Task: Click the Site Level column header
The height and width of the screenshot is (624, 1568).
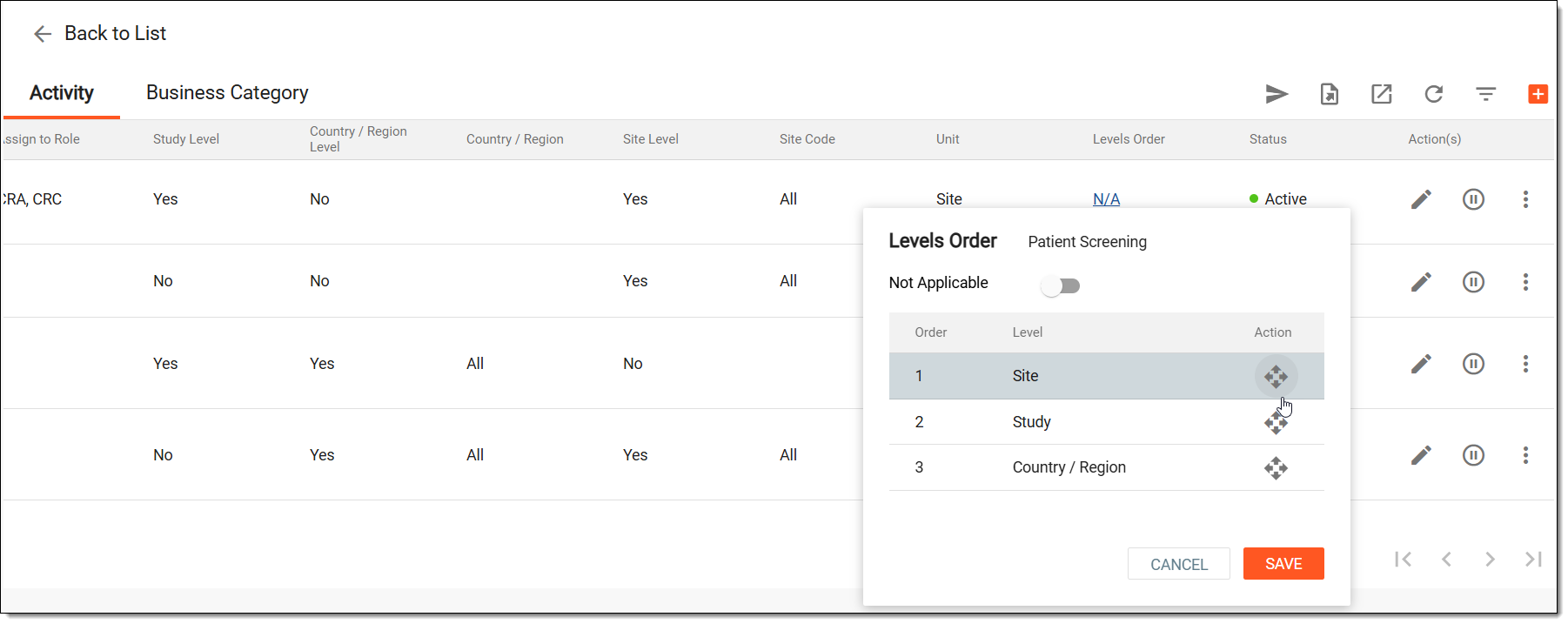Action: click(x=651, y=139)
